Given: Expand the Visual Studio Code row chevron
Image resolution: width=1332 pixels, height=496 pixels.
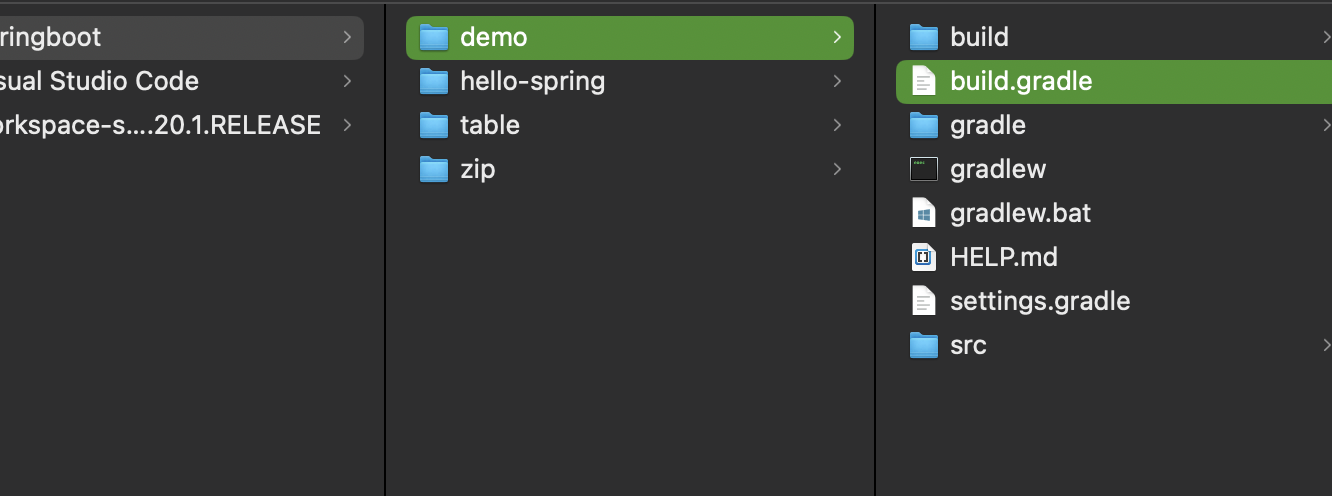Looking at the screenshot, I should click(x=346, y=81).
